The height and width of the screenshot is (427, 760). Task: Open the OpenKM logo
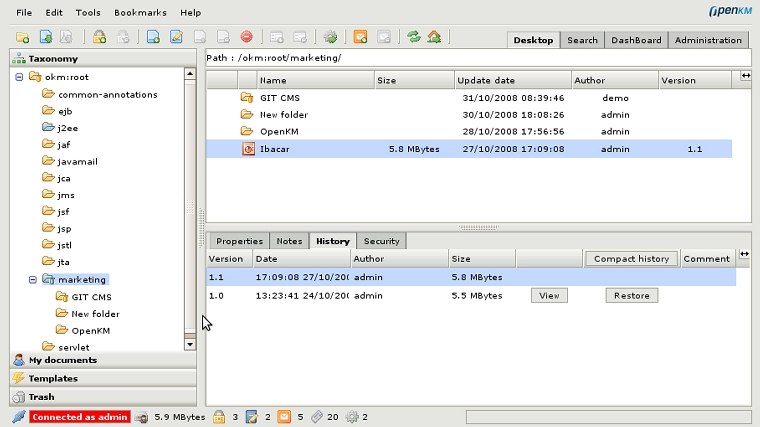[x=730, y=11]
